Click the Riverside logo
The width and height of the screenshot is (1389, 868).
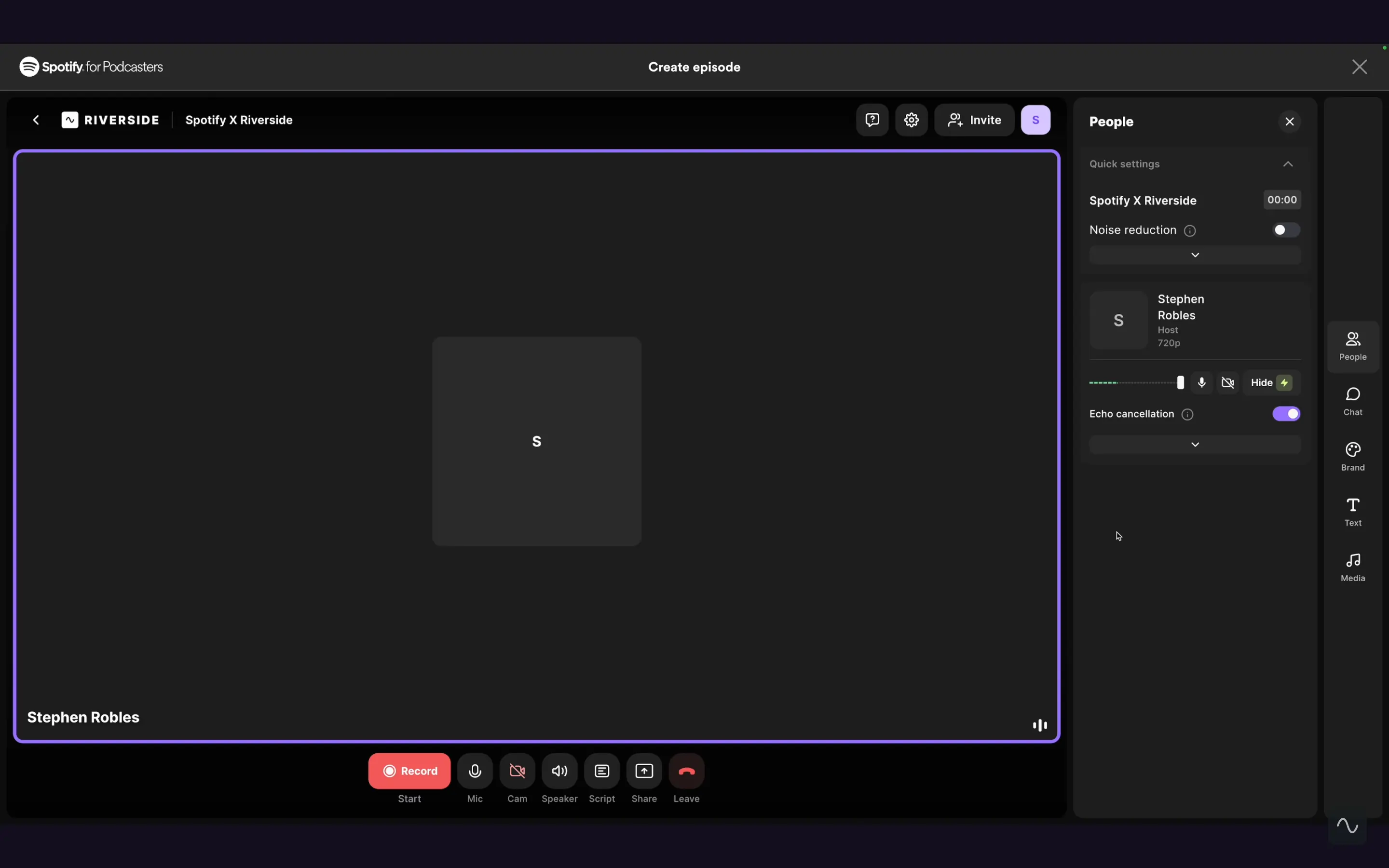[x=110, y=120]
